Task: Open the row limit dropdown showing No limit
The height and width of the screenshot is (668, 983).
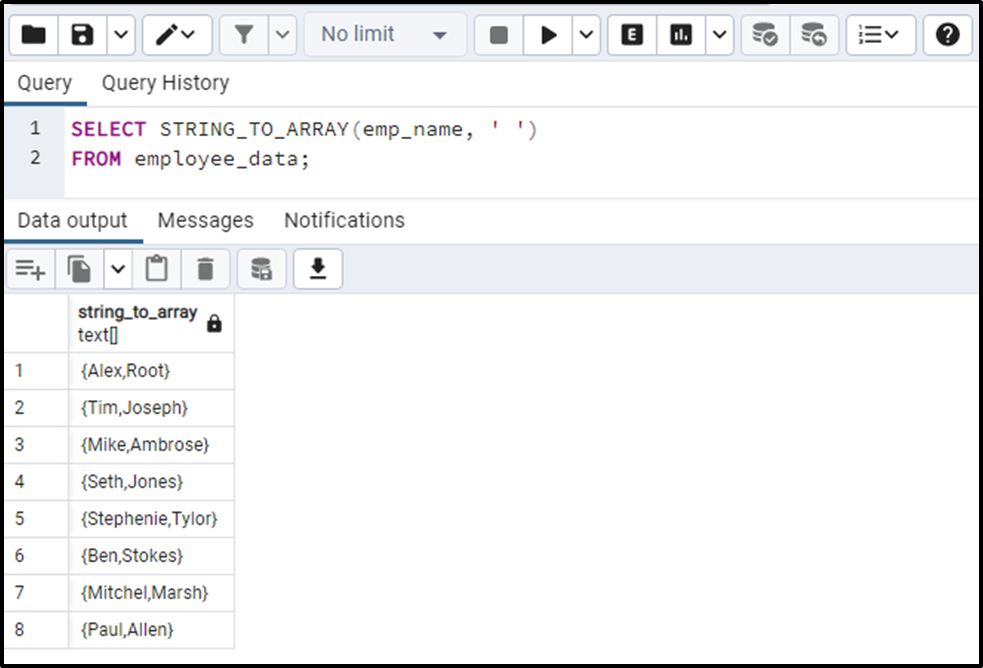Action: tap(385, 34)
